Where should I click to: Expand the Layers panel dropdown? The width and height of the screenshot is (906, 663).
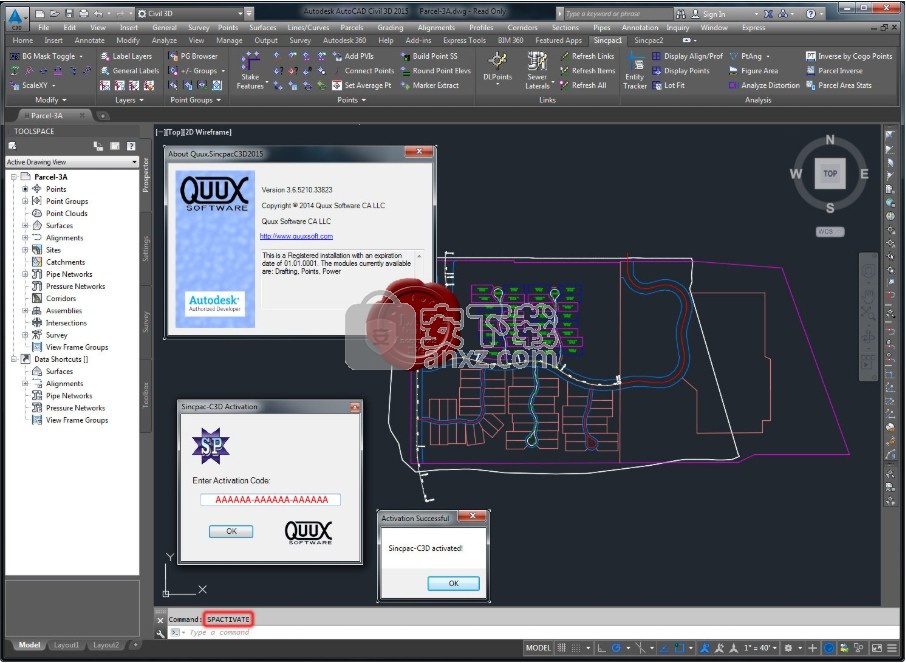(x=129, y=100)
